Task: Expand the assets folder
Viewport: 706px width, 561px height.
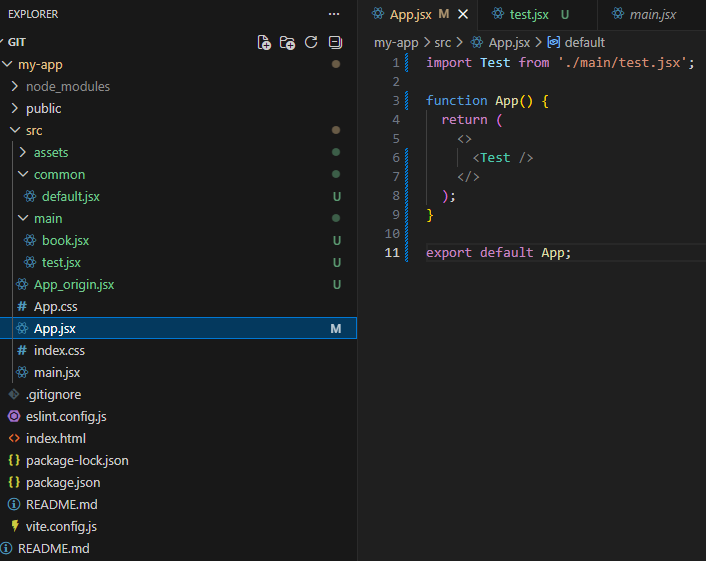Action: pyautogui.click(x=23, y=152)
